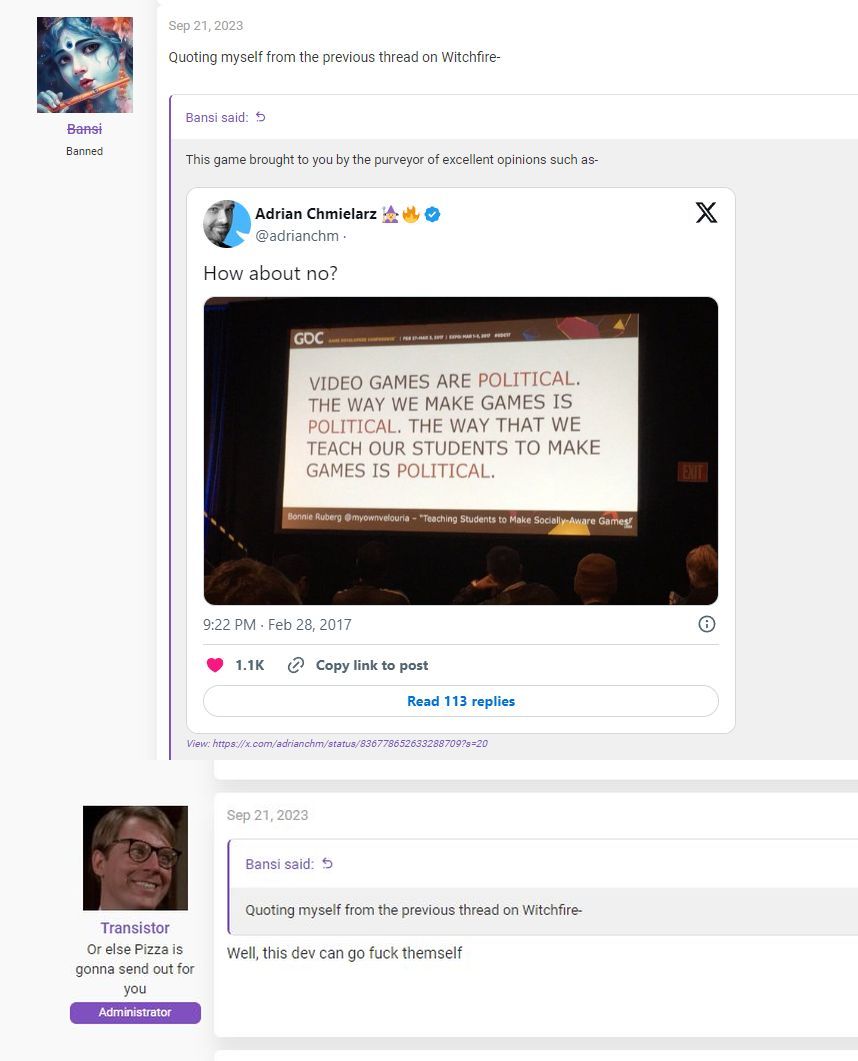View Adrian Chmielarz's profile picture in tweet

click(227, 223)
